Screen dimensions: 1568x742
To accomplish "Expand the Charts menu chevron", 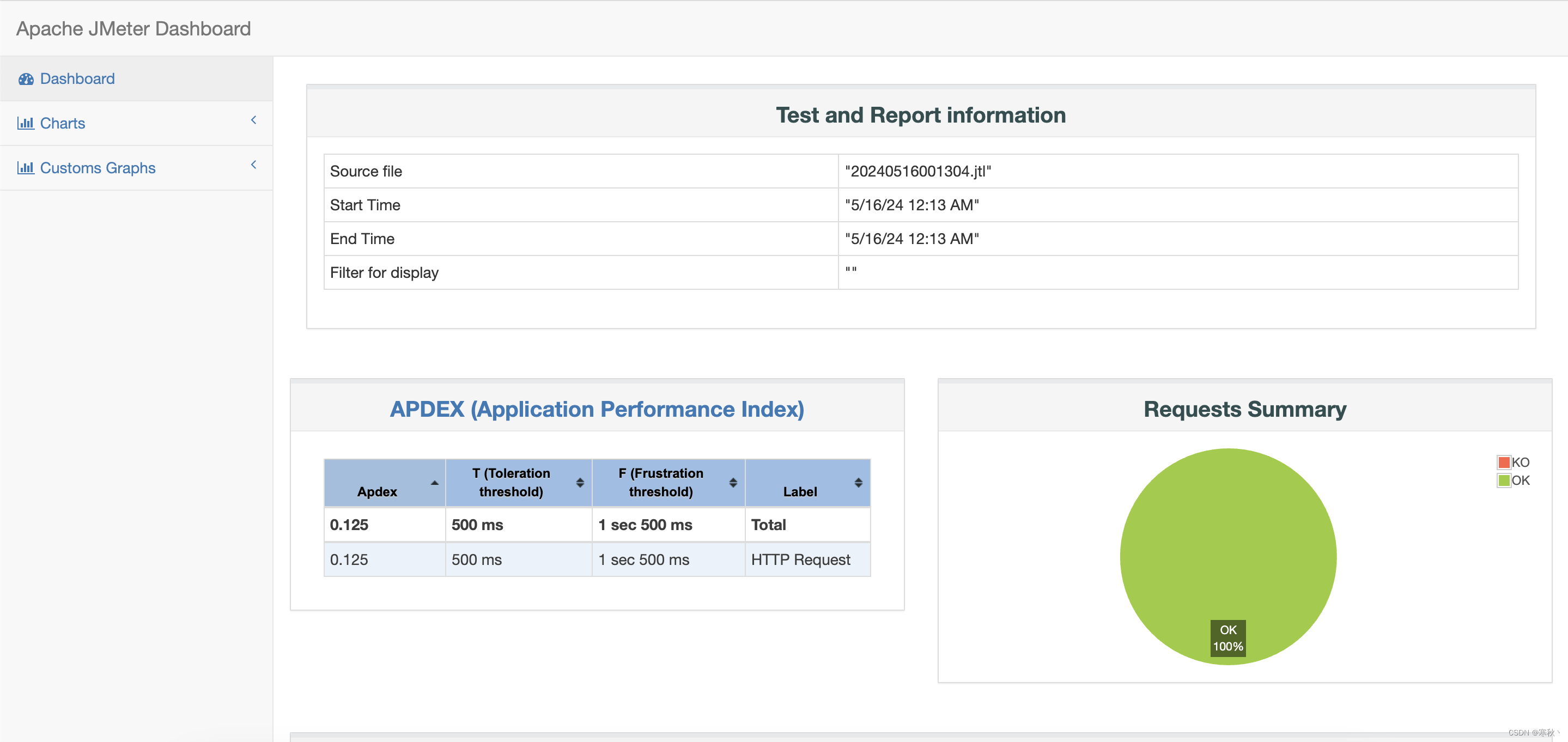I will pos(254,120).
